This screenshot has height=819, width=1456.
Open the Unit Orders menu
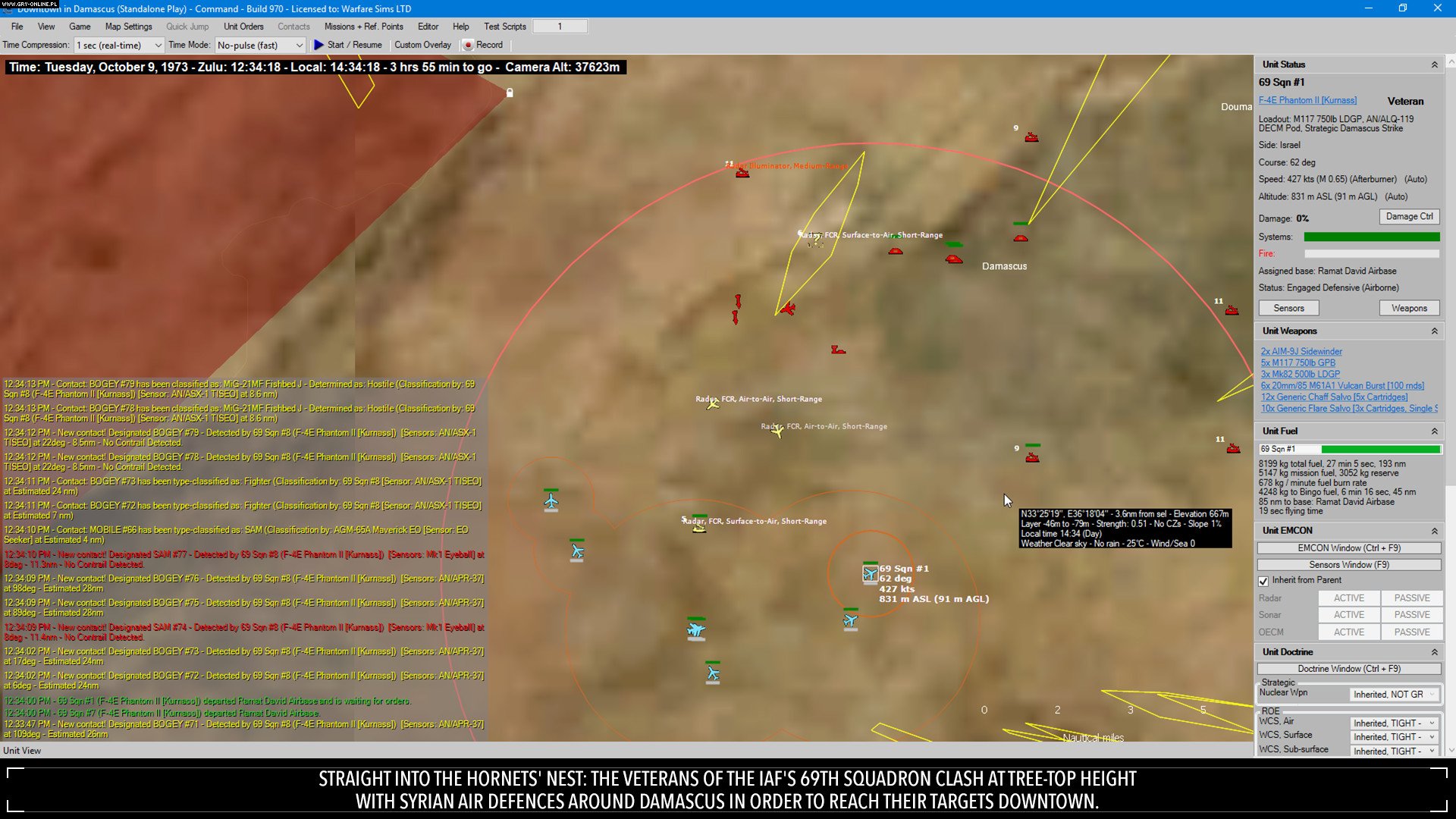coord(243,26)
